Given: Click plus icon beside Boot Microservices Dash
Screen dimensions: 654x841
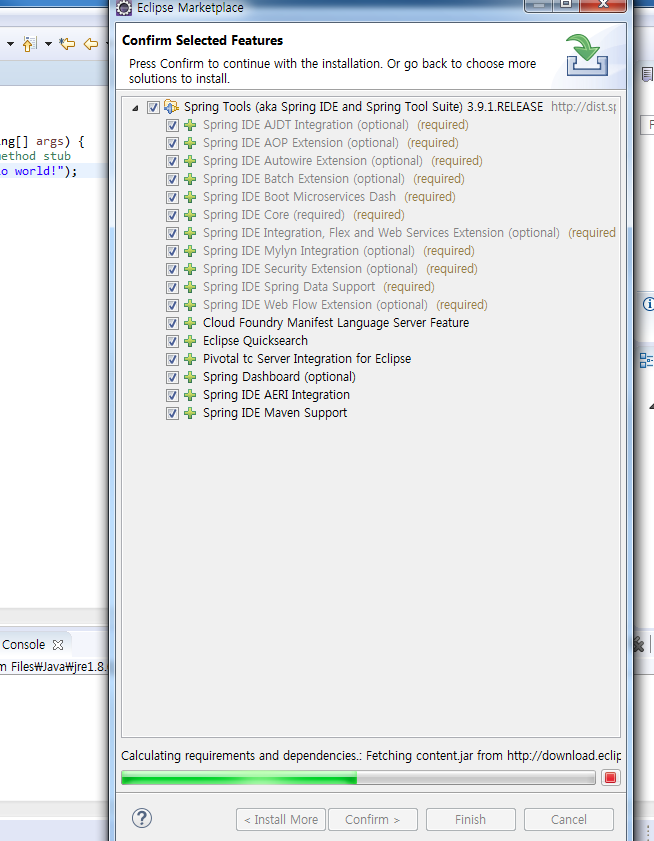Looking at the screenshot, I should pos(190,197).
